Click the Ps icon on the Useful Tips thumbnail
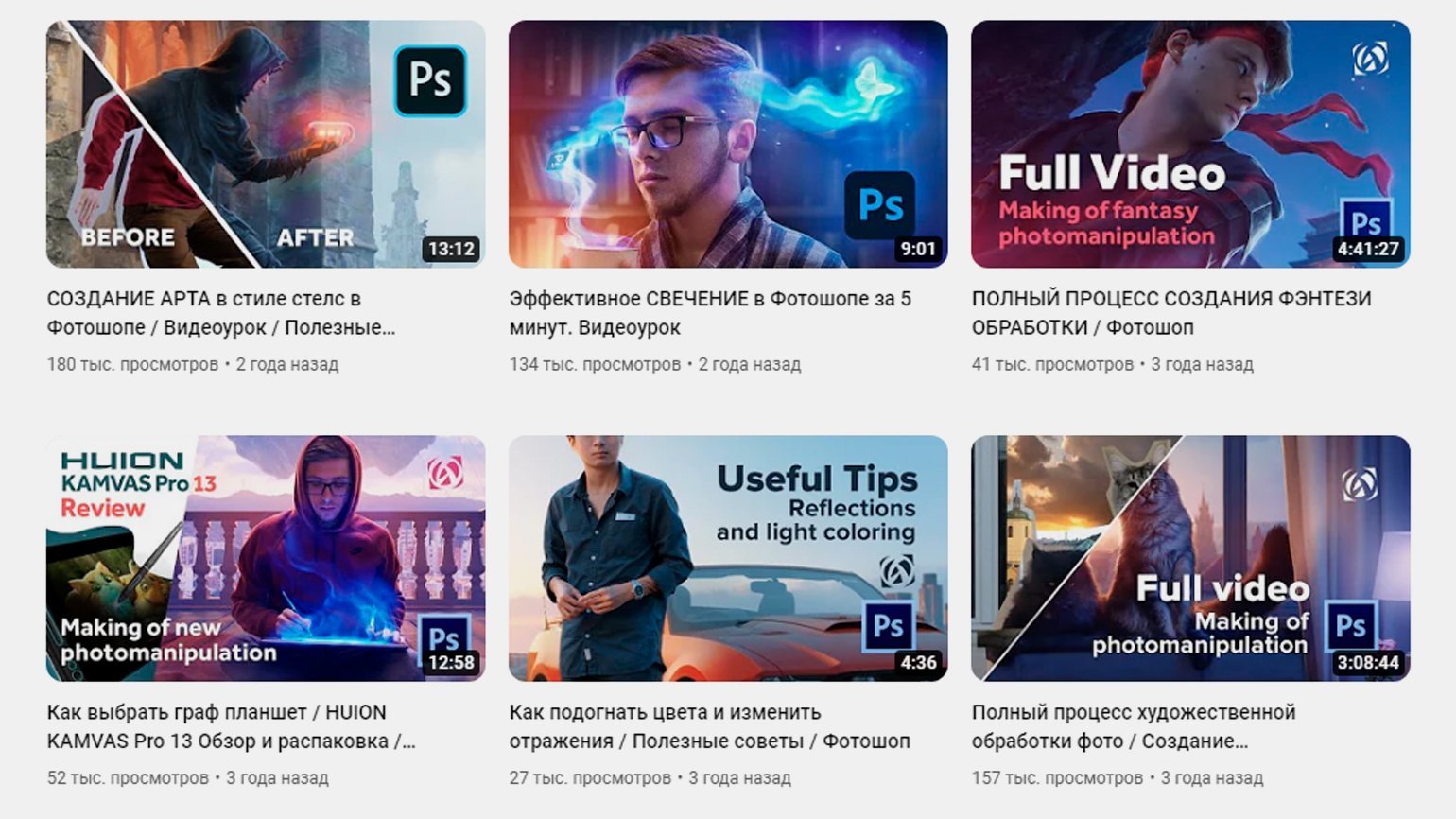The width and height of the screenshot is (1456, 819). [888, 625]
